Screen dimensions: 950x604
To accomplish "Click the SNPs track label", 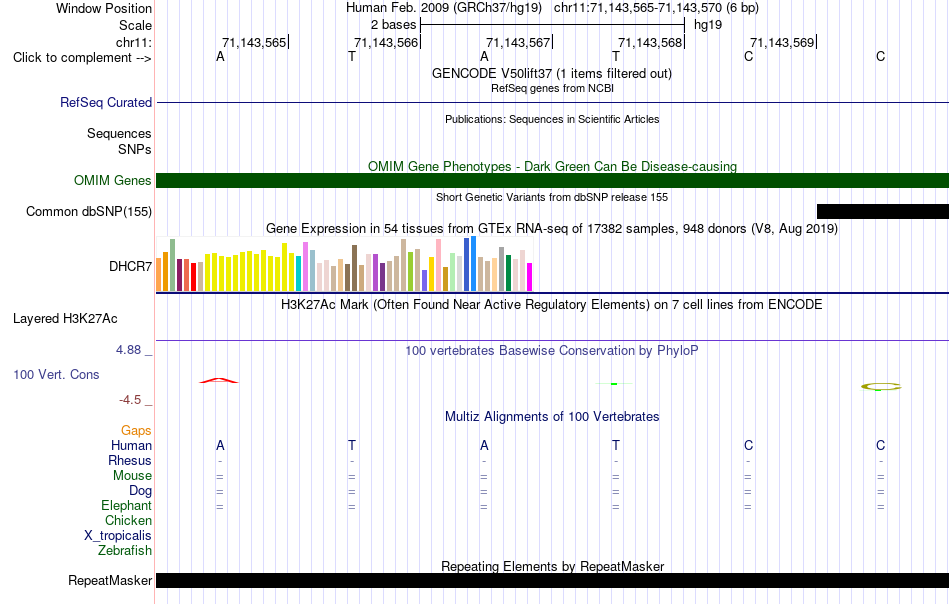I will click(135, 149).
